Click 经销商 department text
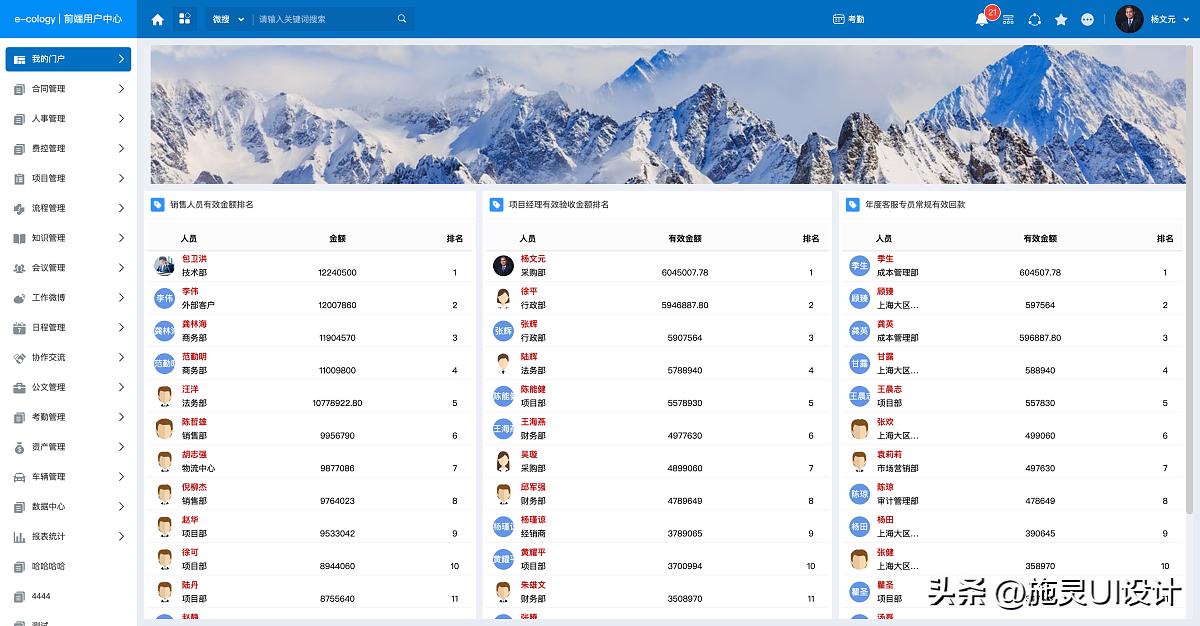 (x=533, y=534)
